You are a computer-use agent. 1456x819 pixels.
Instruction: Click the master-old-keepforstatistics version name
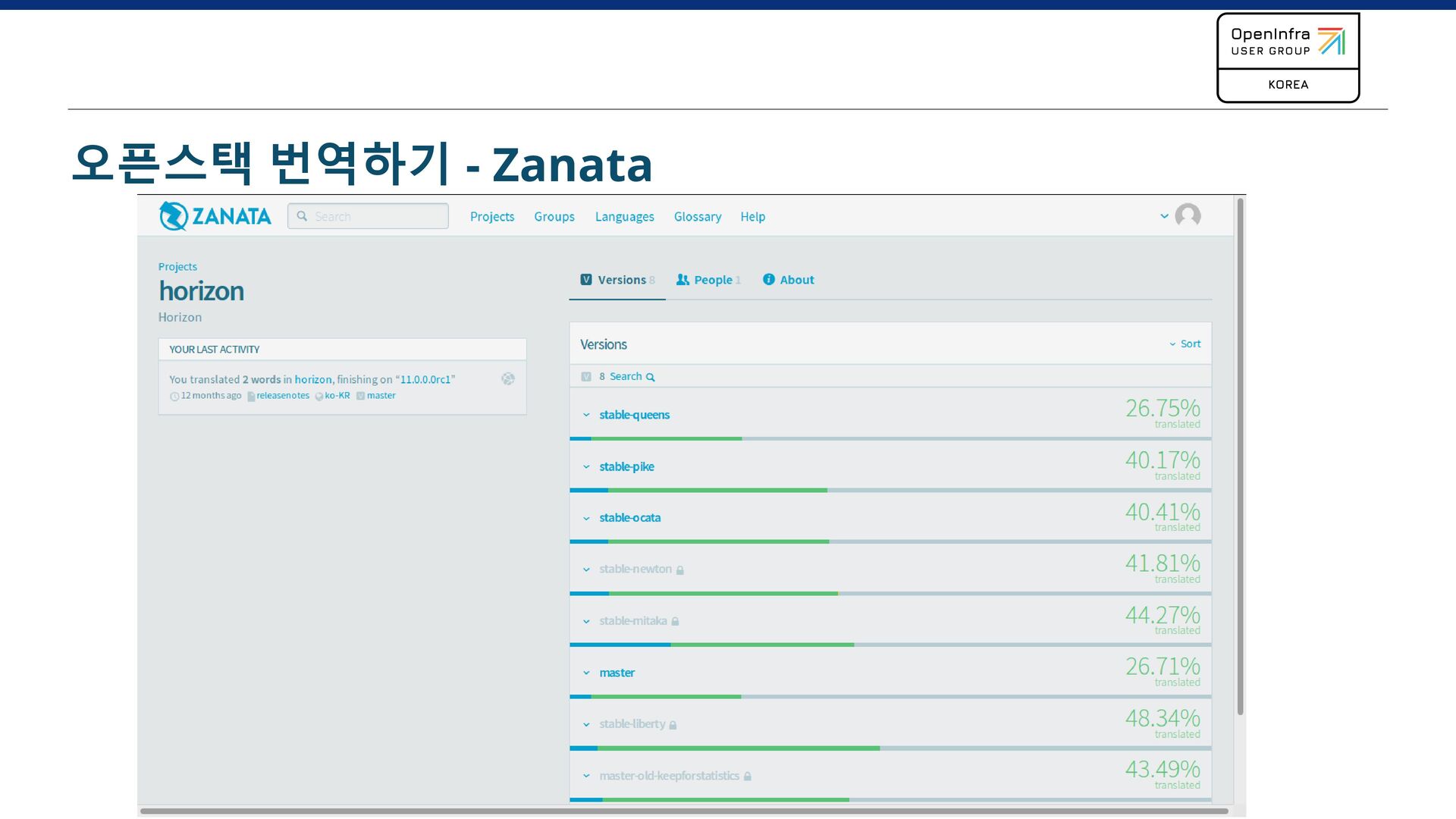coord(669,776)
